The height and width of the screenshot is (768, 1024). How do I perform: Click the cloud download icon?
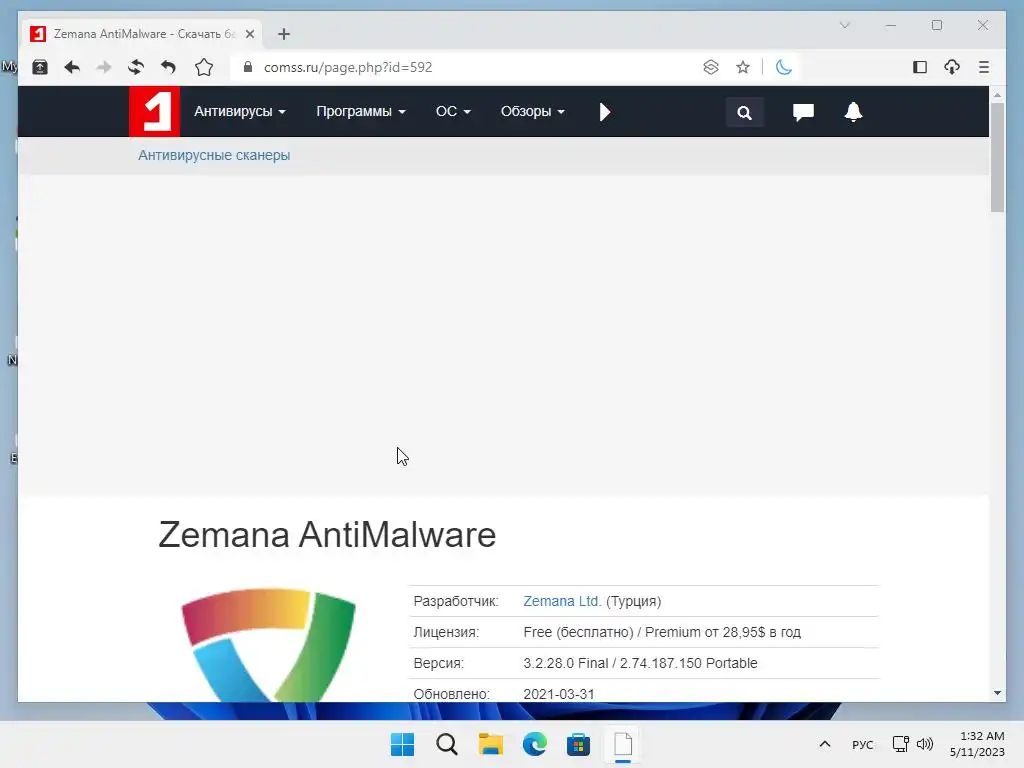click(952, 67)
